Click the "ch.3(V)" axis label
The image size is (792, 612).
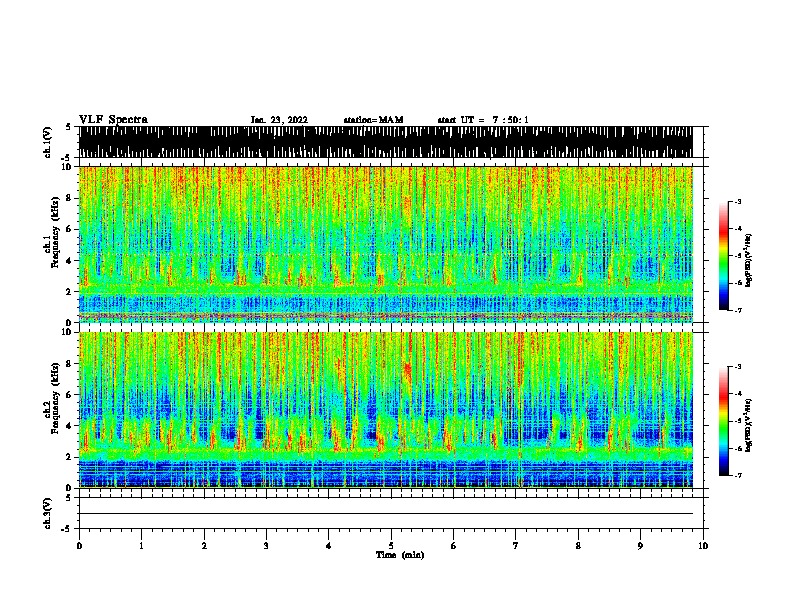tap(48, 514)
